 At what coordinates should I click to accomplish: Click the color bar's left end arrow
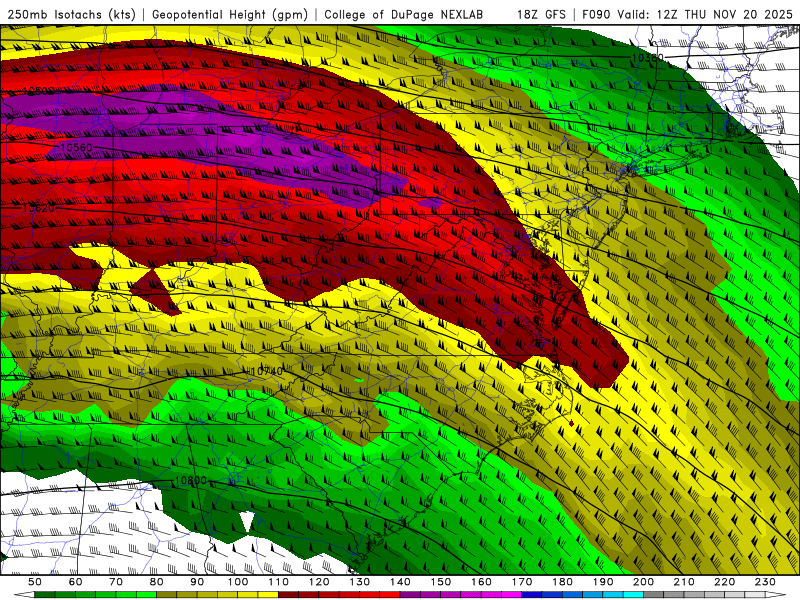pos(24,595)
